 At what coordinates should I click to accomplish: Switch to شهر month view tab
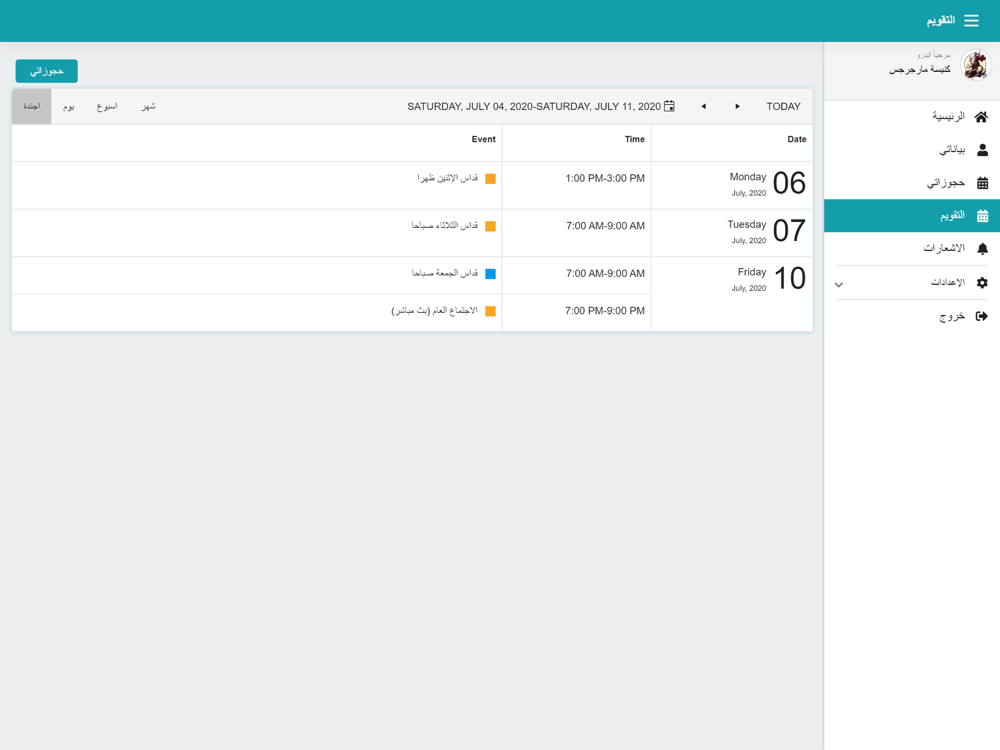[x=149, y=107]
